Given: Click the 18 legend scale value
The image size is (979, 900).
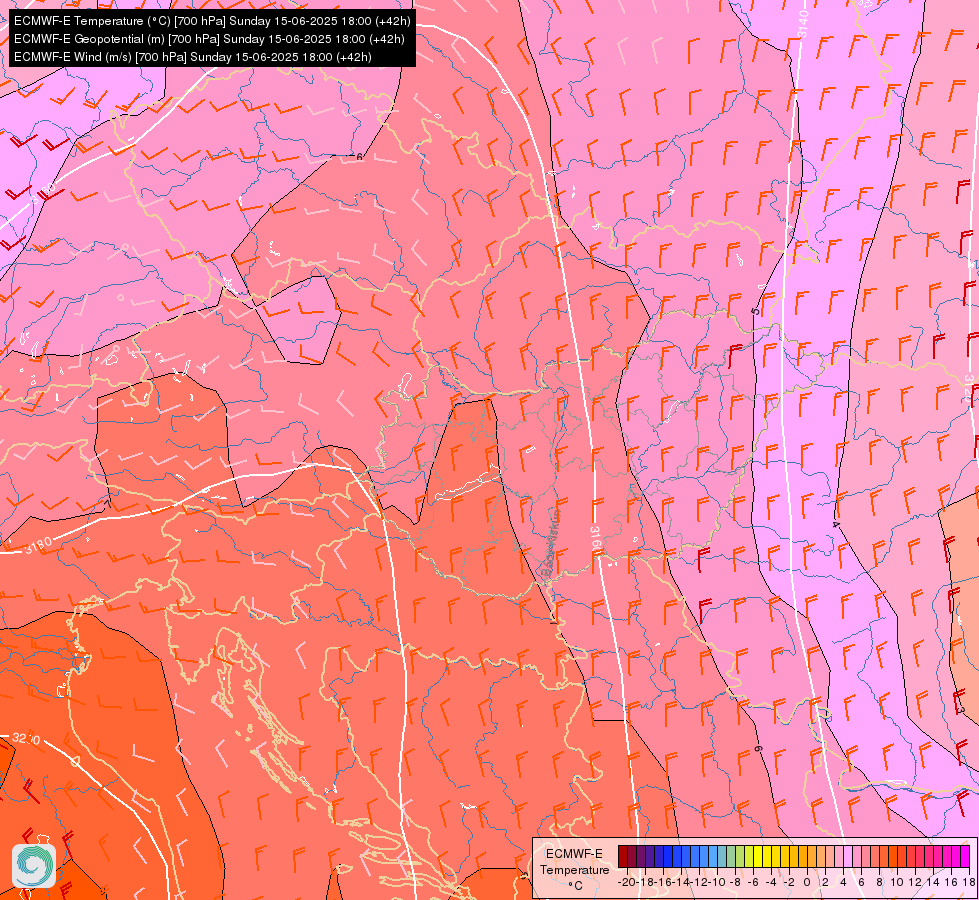Looking at the screenshot, I should [969, 882].
